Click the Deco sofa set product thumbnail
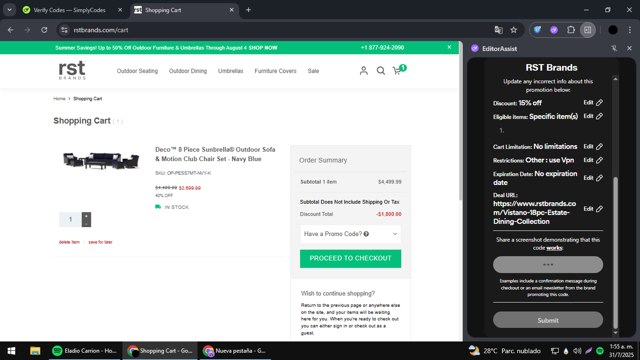 [x=101, y=160]
